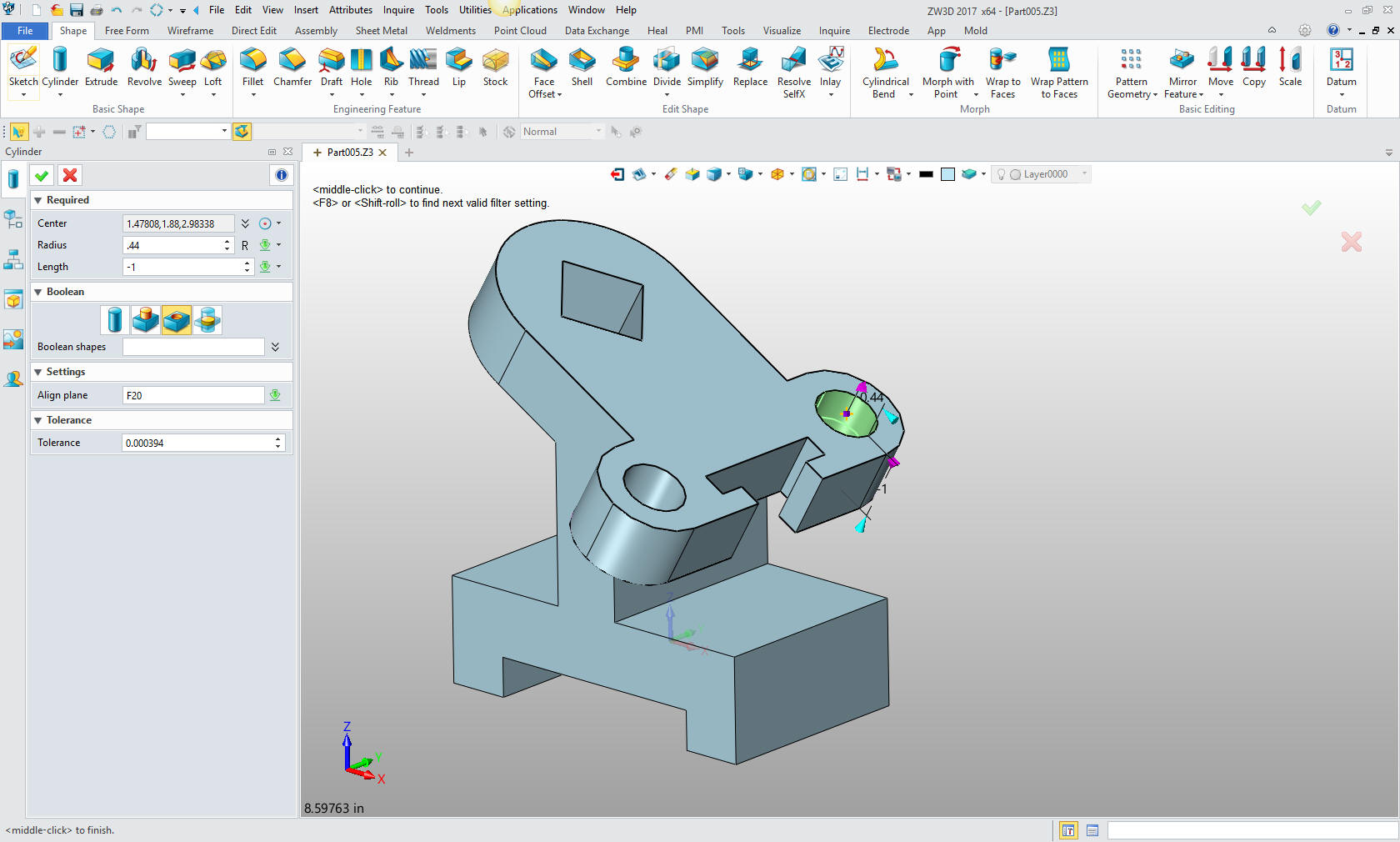1400x842 pixels.
Task: Add a new document tab
Action: (409, 153)
